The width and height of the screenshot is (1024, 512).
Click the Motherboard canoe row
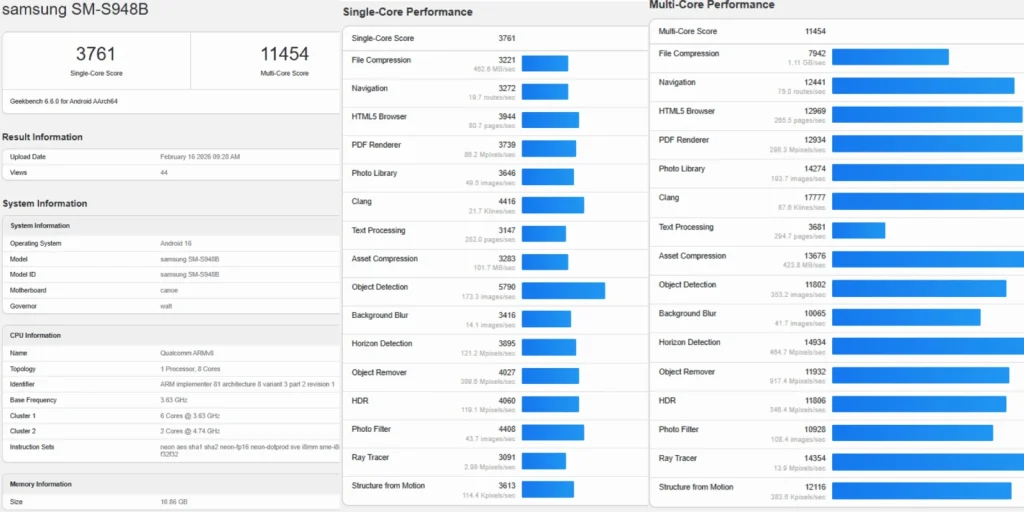pos(170,290)
